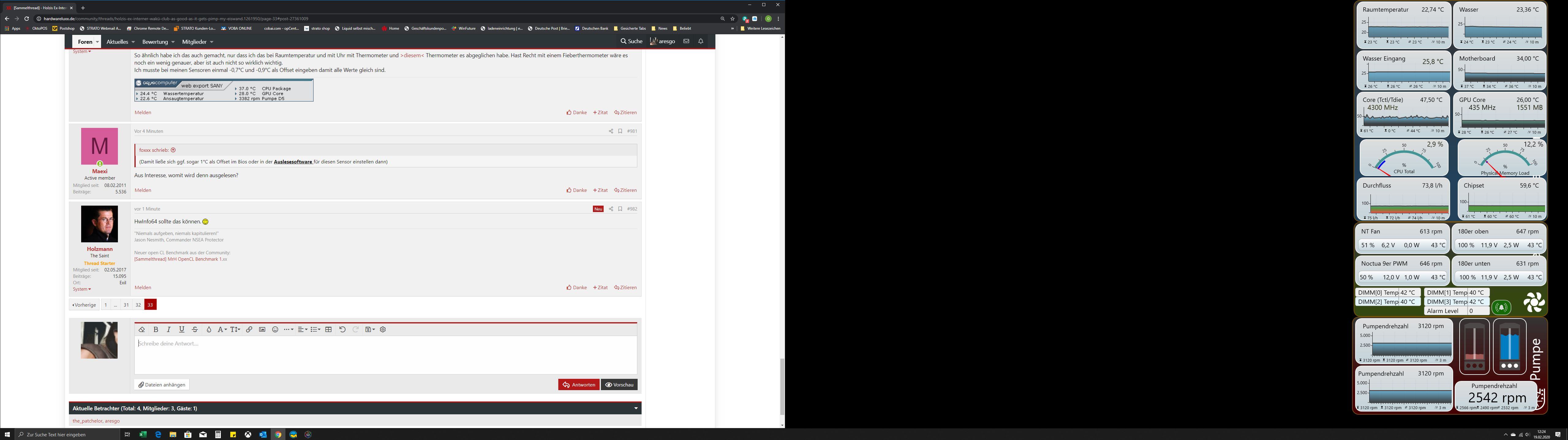Expand the Foren tab dropdown arrow

click(97, 42)
